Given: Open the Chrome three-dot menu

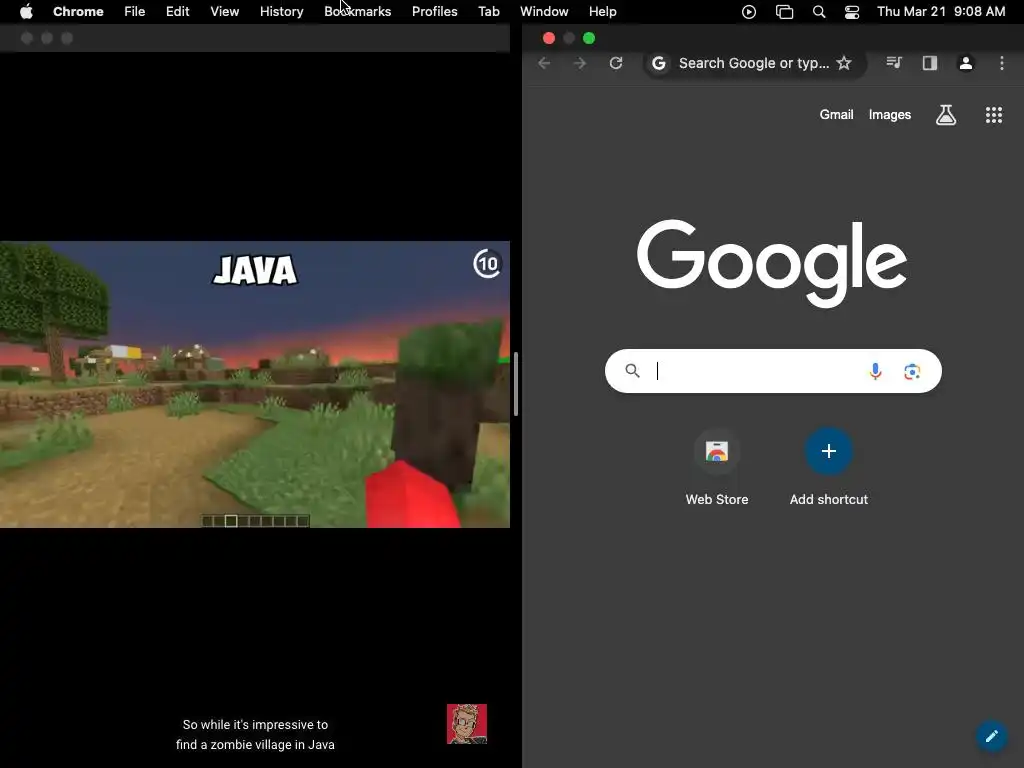Looking at the screenshot, I should pyautogui.click(x=1002, y=63).
